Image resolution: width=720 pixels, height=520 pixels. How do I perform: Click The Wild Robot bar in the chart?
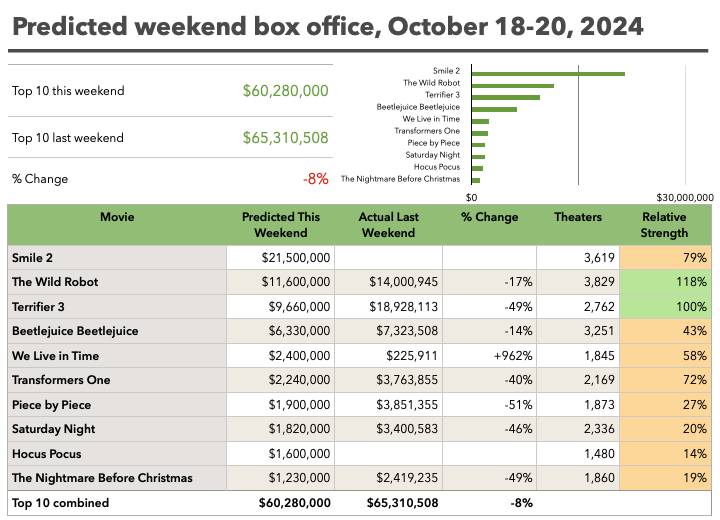click(x=512, y=85)
